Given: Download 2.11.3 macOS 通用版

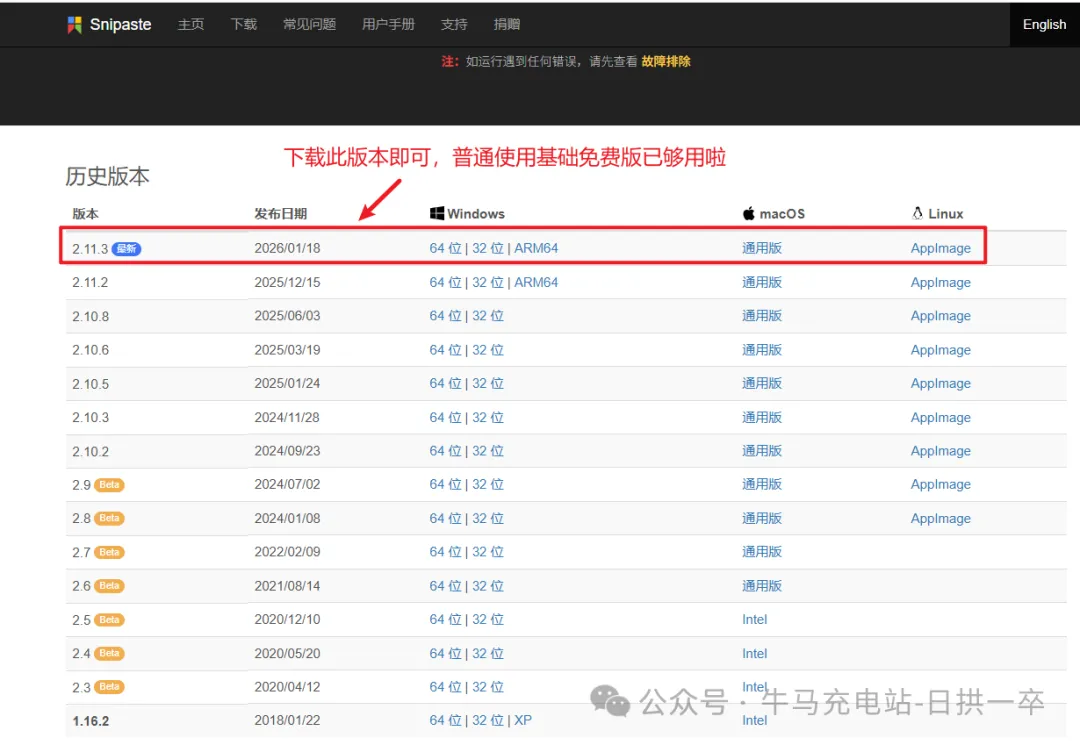Looking at the screenshot, I should (762, 248).
